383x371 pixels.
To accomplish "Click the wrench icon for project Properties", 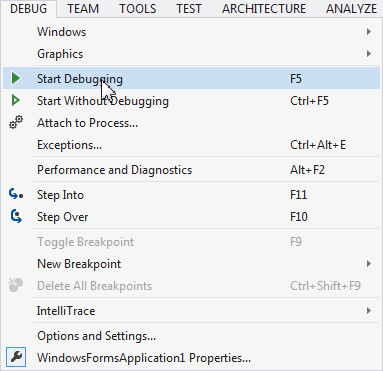I will (16, 357).
